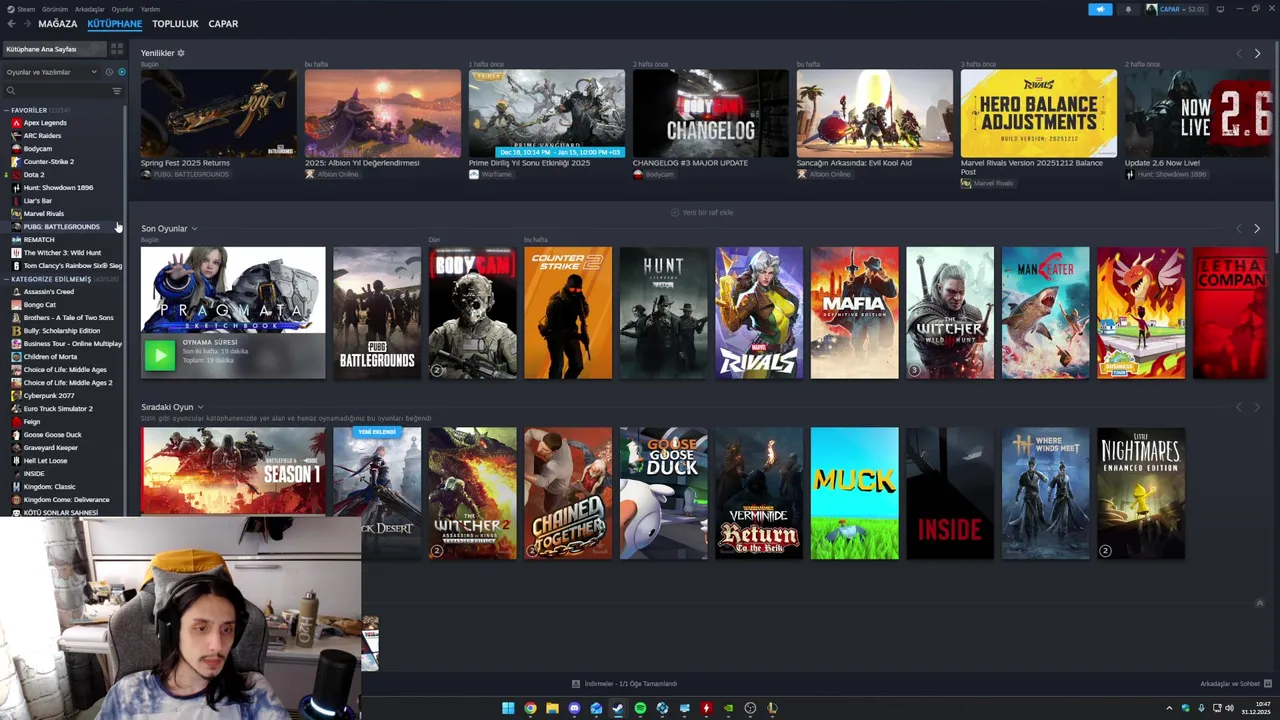The image size is (1280, 720).
Task: Switch to the MAĞAZA tab
Action: click(x=58, y=24)
